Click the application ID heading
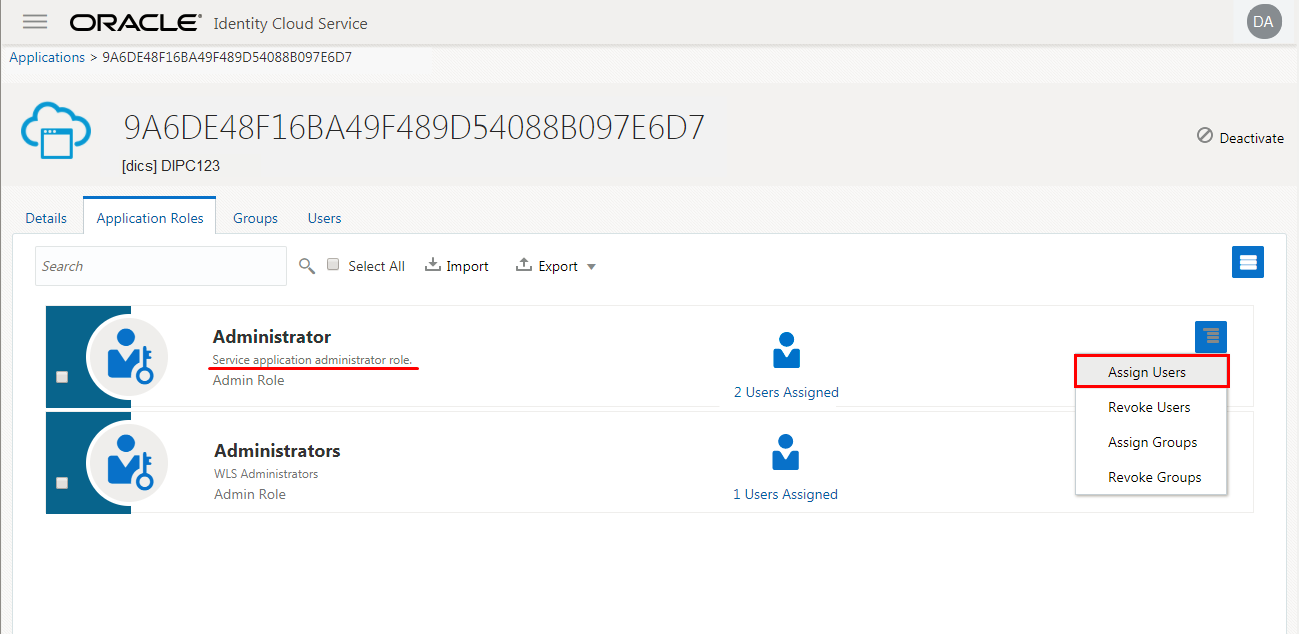The width and height of the screenshot is (1299, 634). point(414,128)
